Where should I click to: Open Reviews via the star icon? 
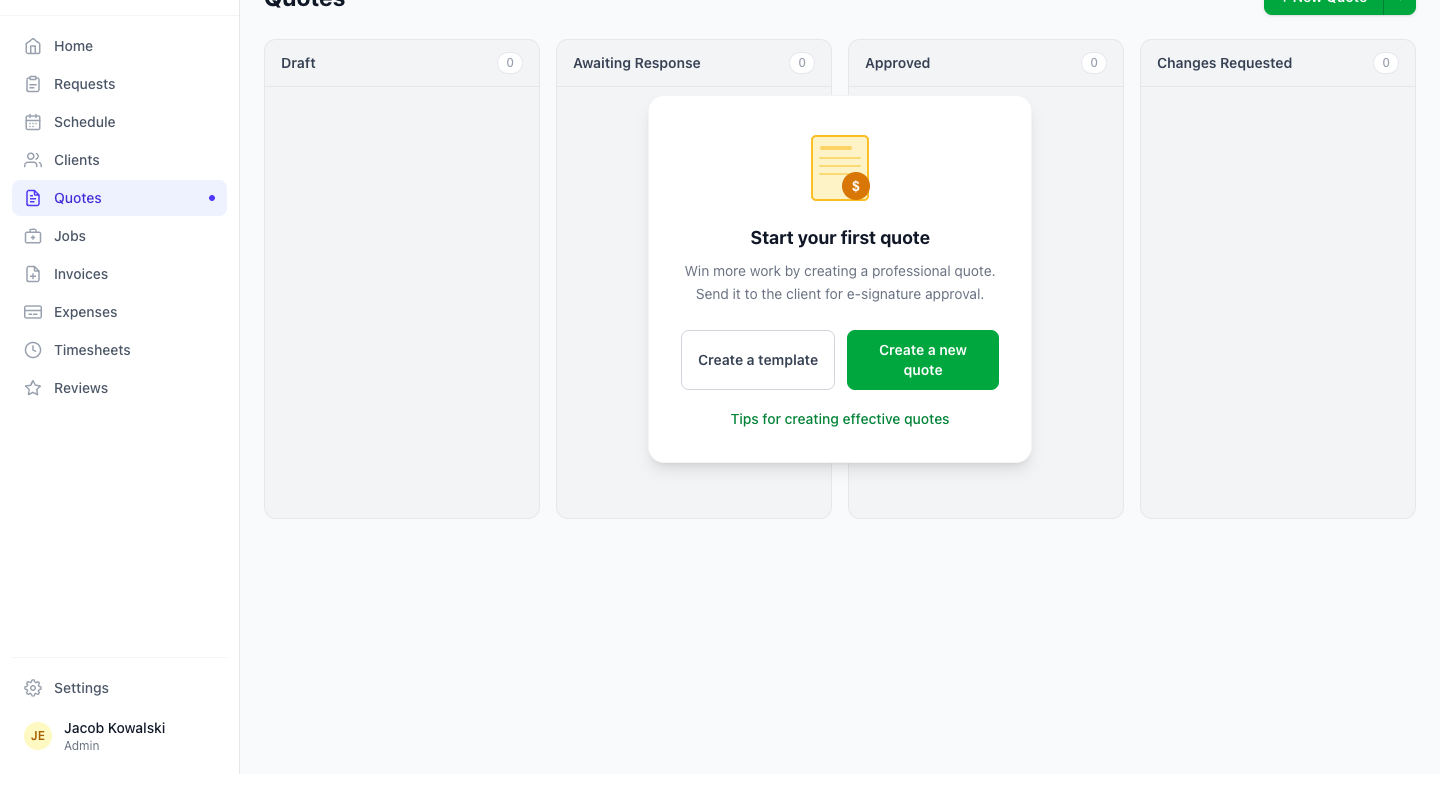point(33,388)
